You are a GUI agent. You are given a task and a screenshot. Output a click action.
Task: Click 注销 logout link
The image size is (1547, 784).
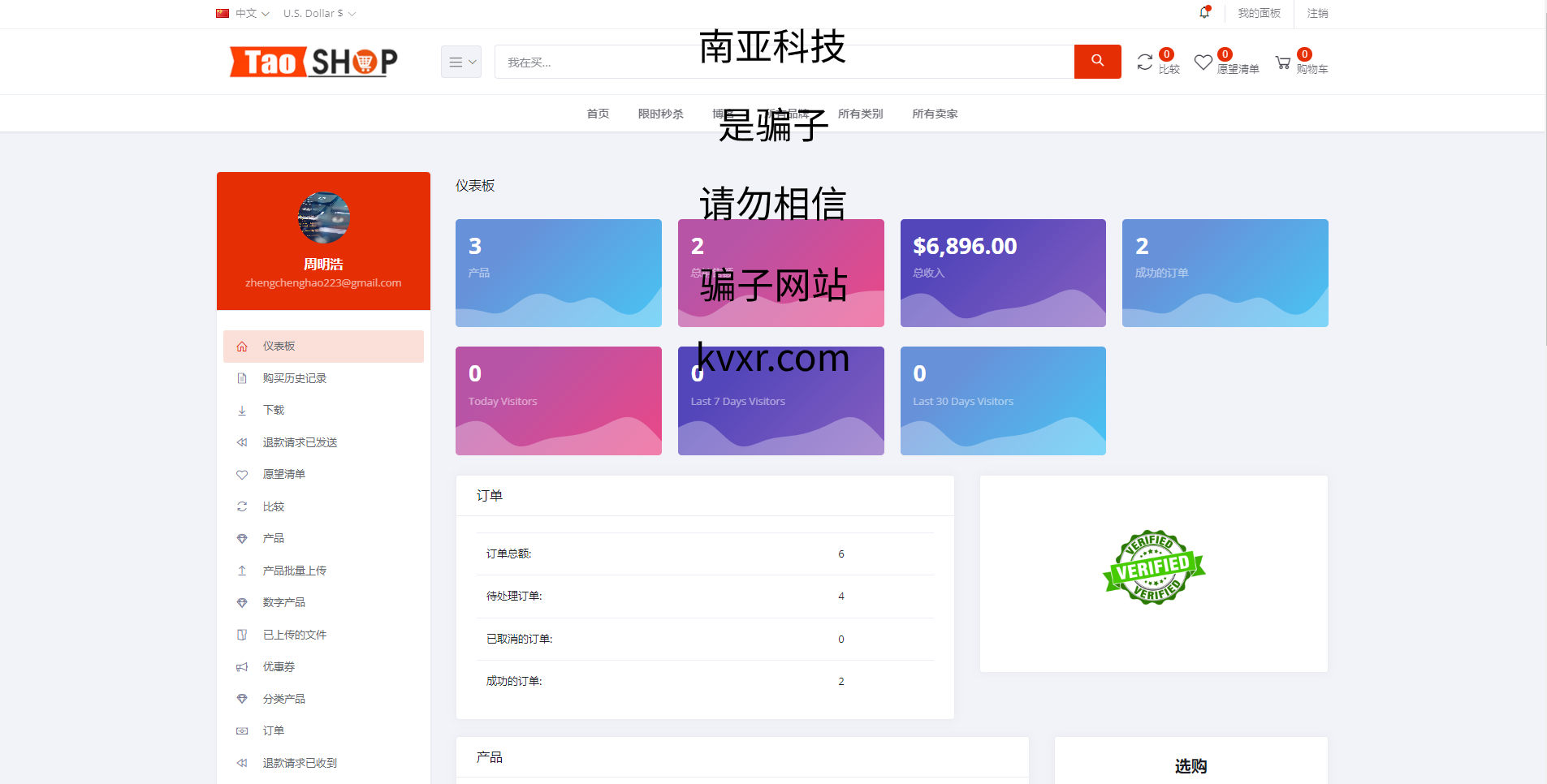1317,13
